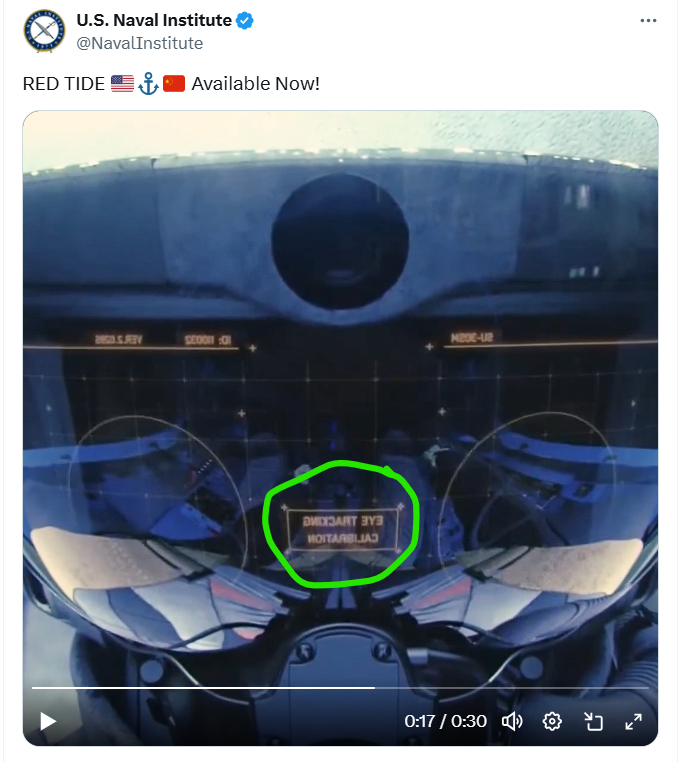Screen dimensions: 698x762
Task: Open the U.S. Naval Institute display name link
Action: 154,20
